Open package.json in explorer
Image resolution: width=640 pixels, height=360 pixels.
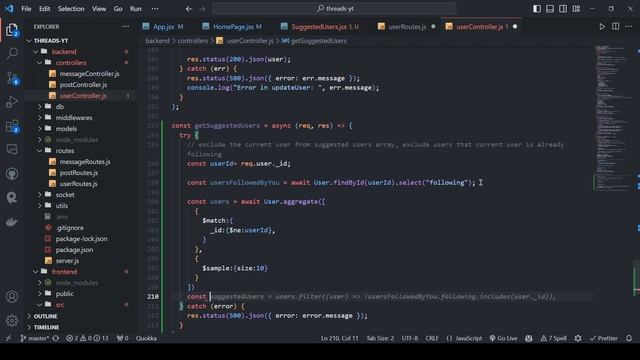74,250
